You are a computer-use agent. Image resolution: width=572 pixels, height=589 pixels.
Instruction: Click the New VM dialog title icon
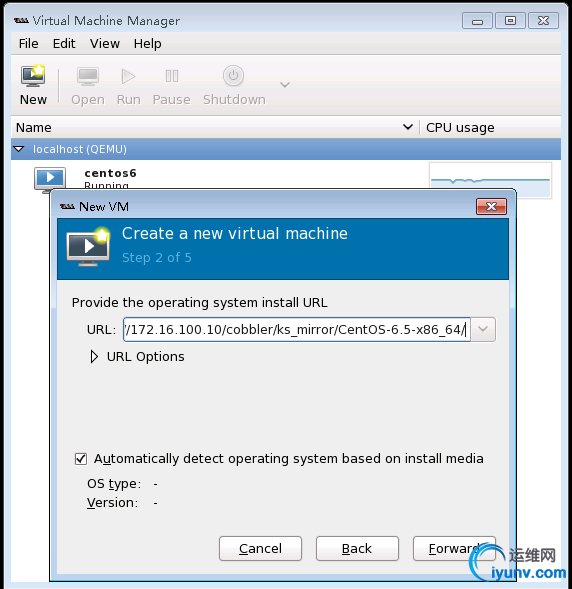(67, 207)
